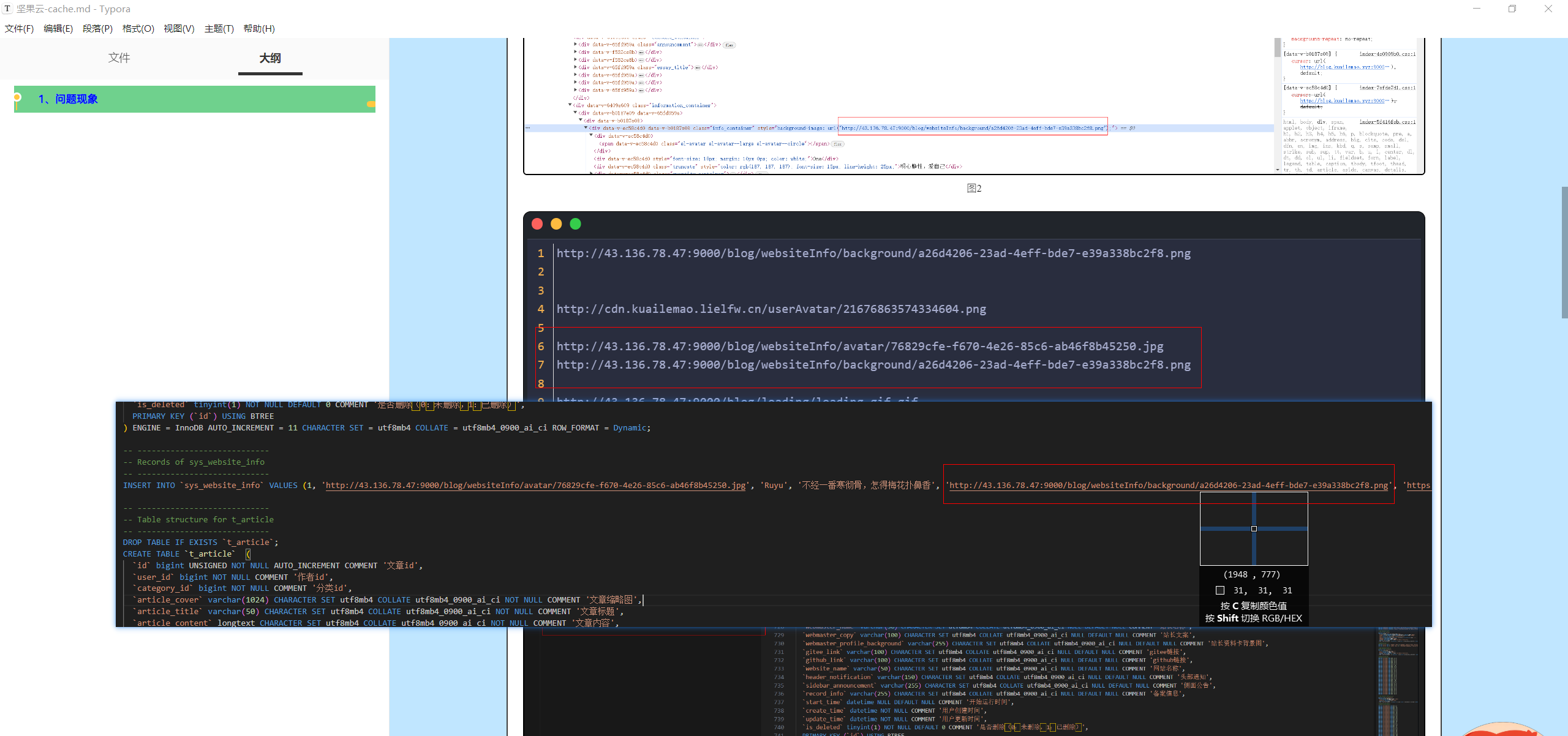Open the 编辑(E) menu
1568x736 pixels.
[x=58, y=29]
